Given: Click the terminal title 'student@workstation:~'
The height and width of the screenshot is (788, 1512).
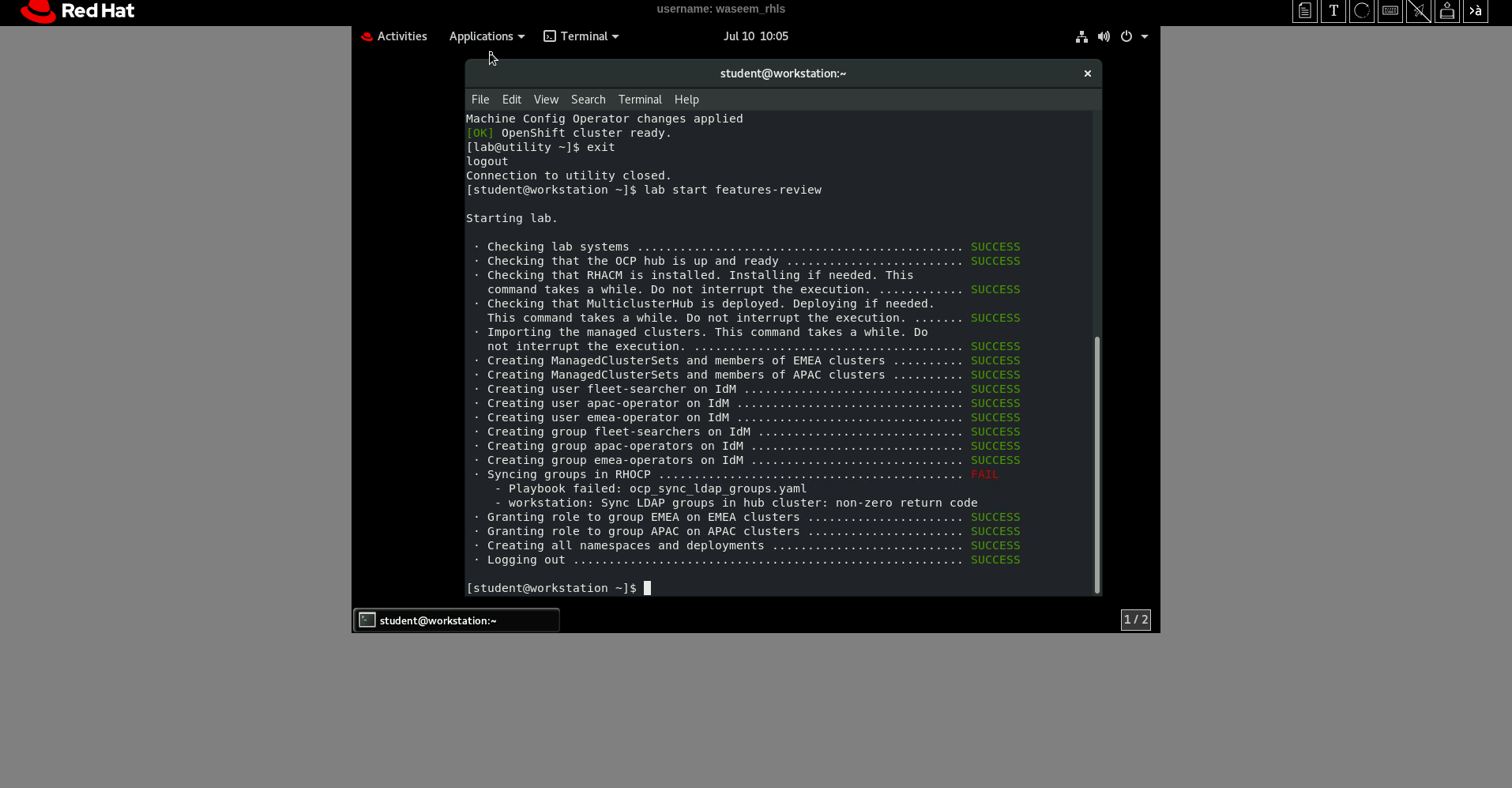Looking at the screenshot, I should click(x=783, y=74).
